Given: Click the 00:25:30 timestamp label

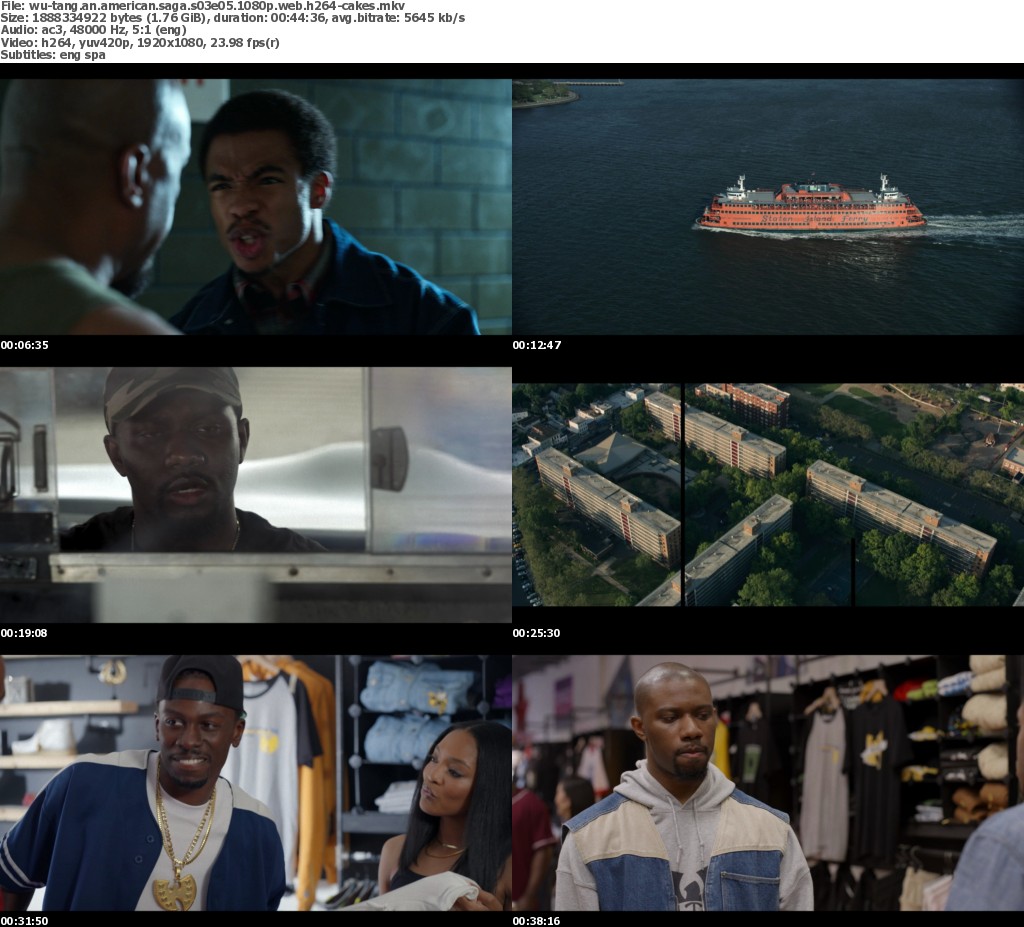Looking at the screenshot, I should pyautogui.click(x=537, y=633).
